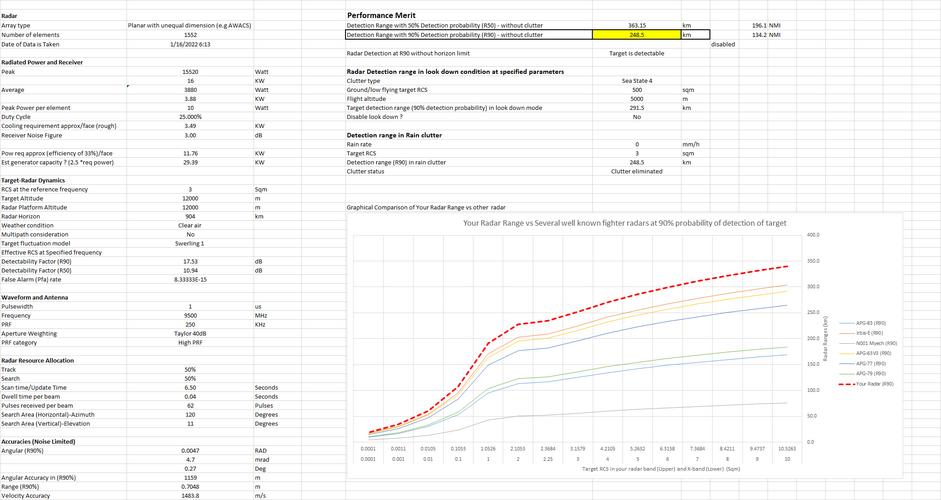This screenshot has height=500, width=941.
Task: Select the Peak power value 15520
Action: [x=190, y=71]
